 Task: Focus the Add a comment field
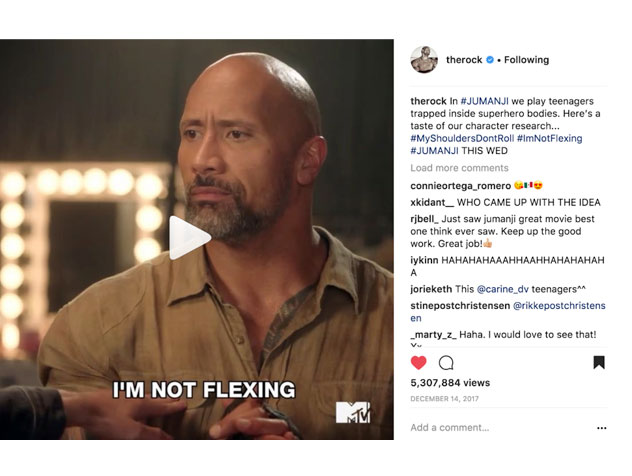(x=490, y=428)
